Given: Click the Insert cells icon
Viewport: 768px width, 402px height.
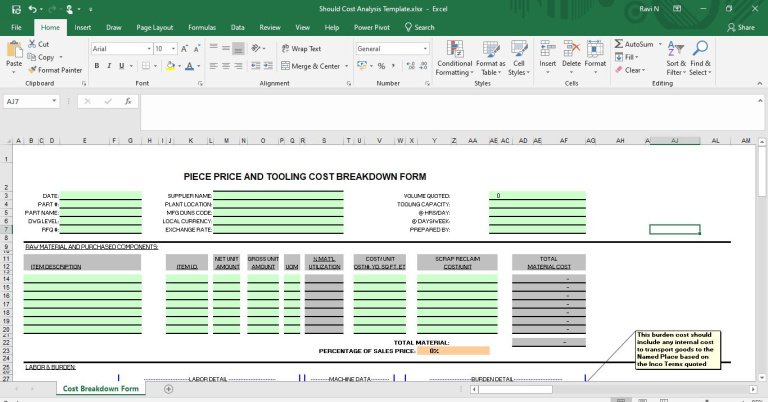Looking at the screenshot, I should click(x=548, y=50).
